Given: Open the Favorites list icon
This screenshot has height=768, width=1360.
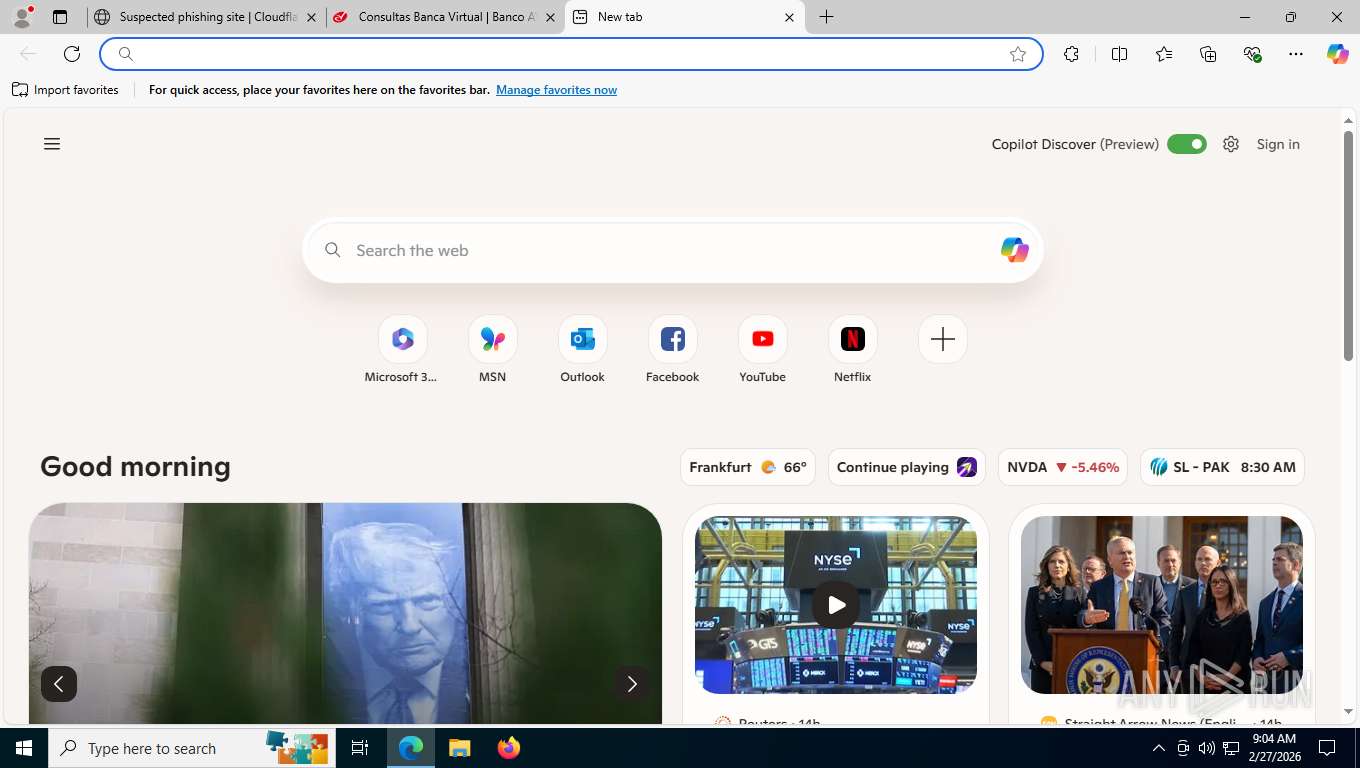Looking at the screenshot, I should 1164,54.
